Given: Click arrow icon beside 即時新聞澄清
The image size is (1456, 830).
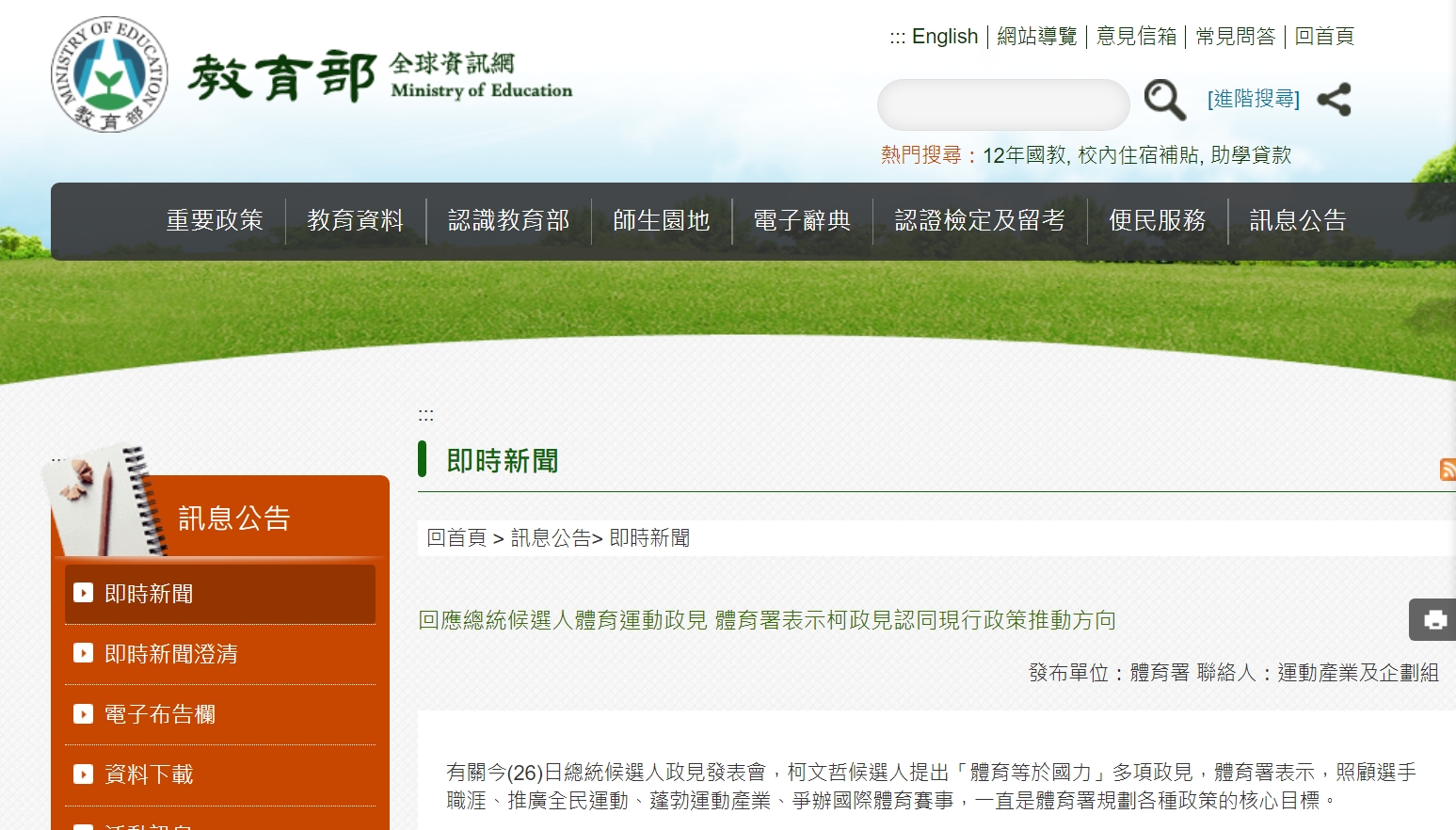Looking at the screenshot, I should (x=83, y=653).
